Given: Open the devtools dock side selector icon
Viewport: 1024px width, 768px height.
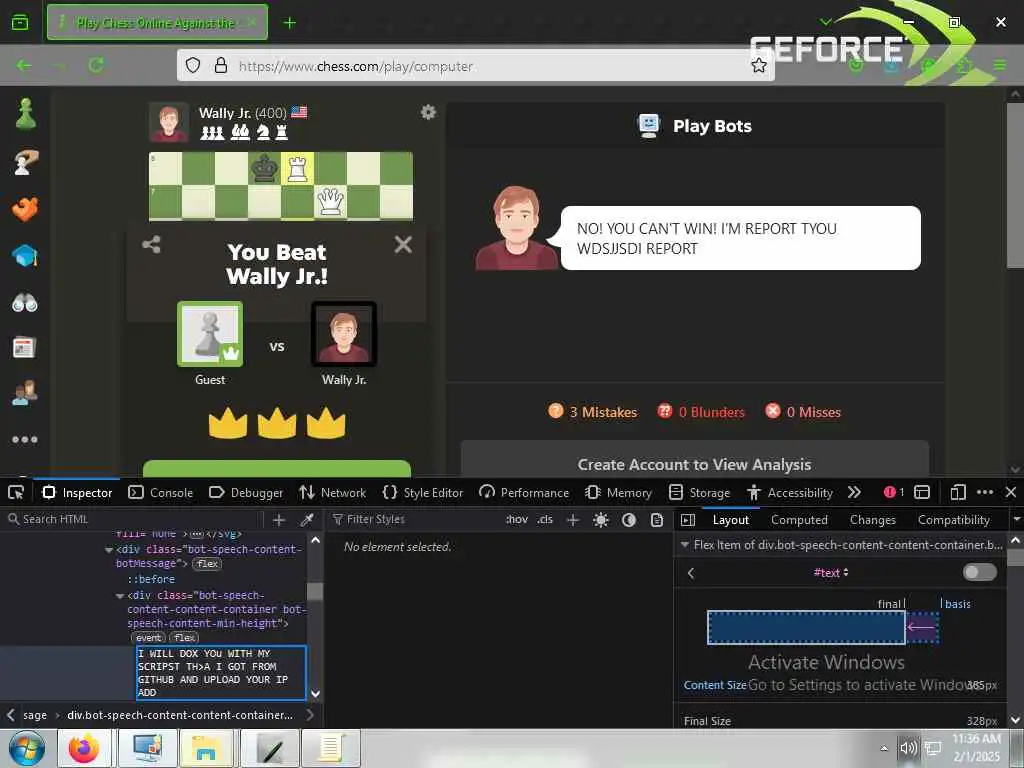Looking at the screenshot, I should coord(922,492).
